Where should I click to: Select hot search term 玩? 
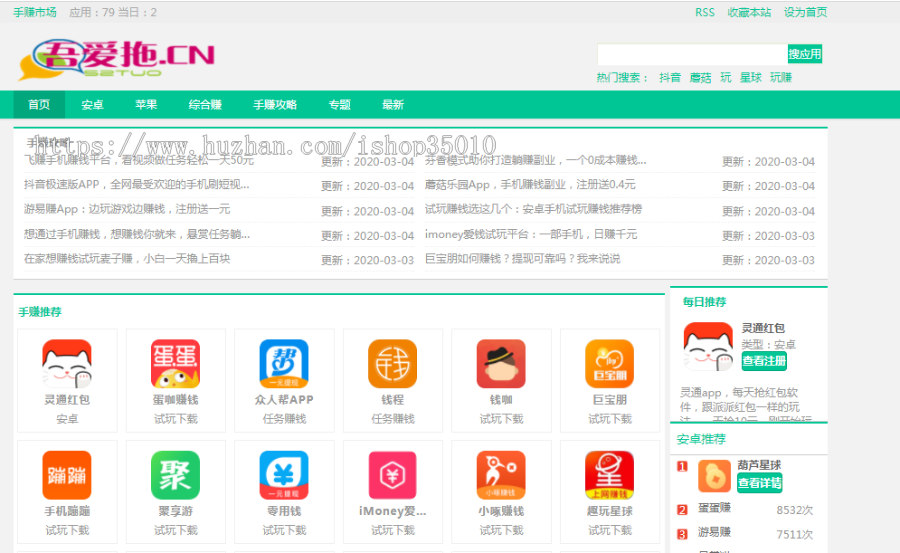726,78
